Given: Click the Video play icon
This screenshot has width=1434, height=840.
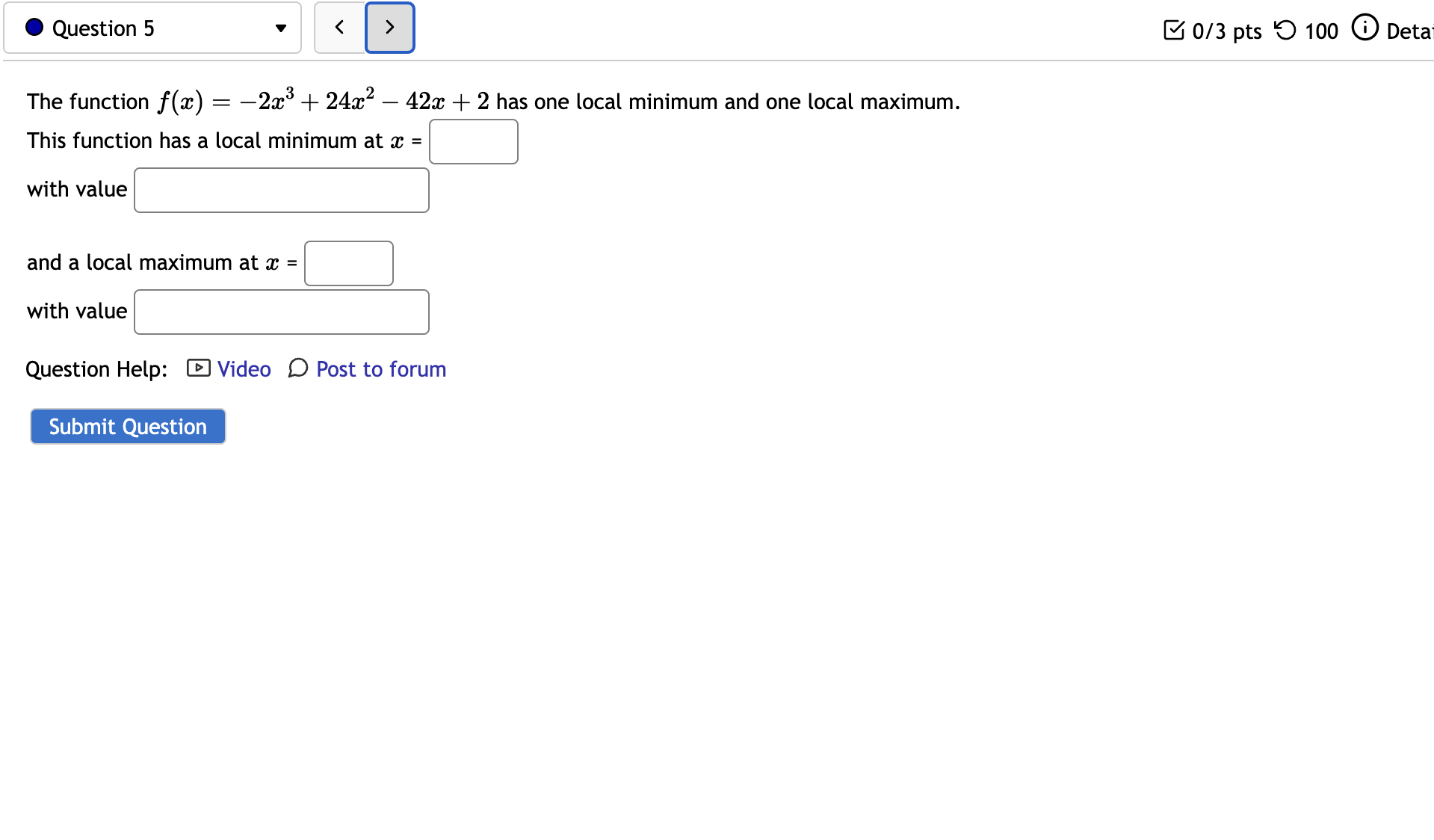Looking at the screenshot, I should pos(197,368).
